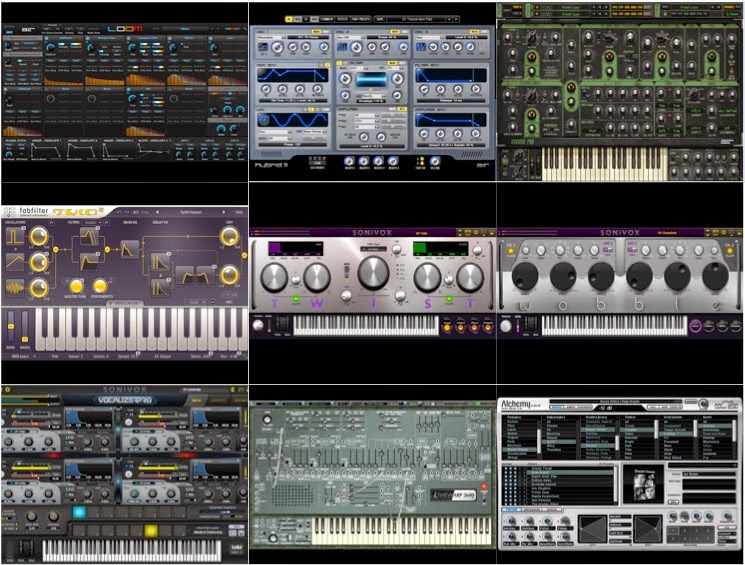Click the Wheel slider handle in Twin 2

[25, 339]
